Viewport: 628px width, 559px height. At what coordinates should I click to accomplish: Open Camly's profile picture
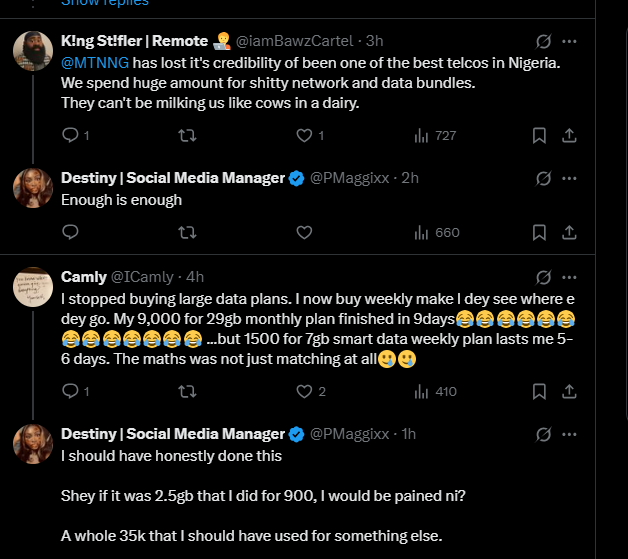(33, 287)
